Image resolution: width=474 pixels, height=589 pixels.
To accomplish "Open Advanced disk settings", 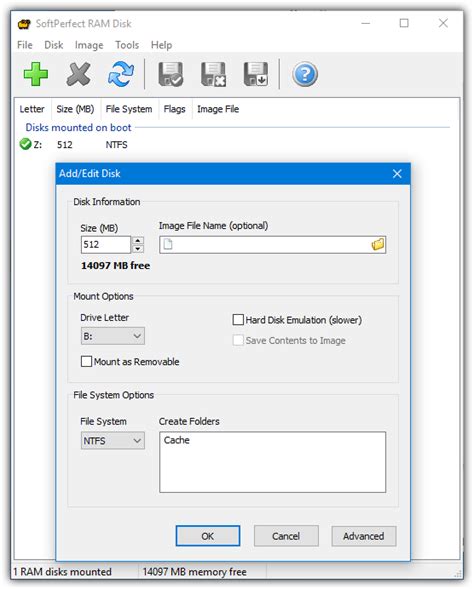I will (364, 536).
